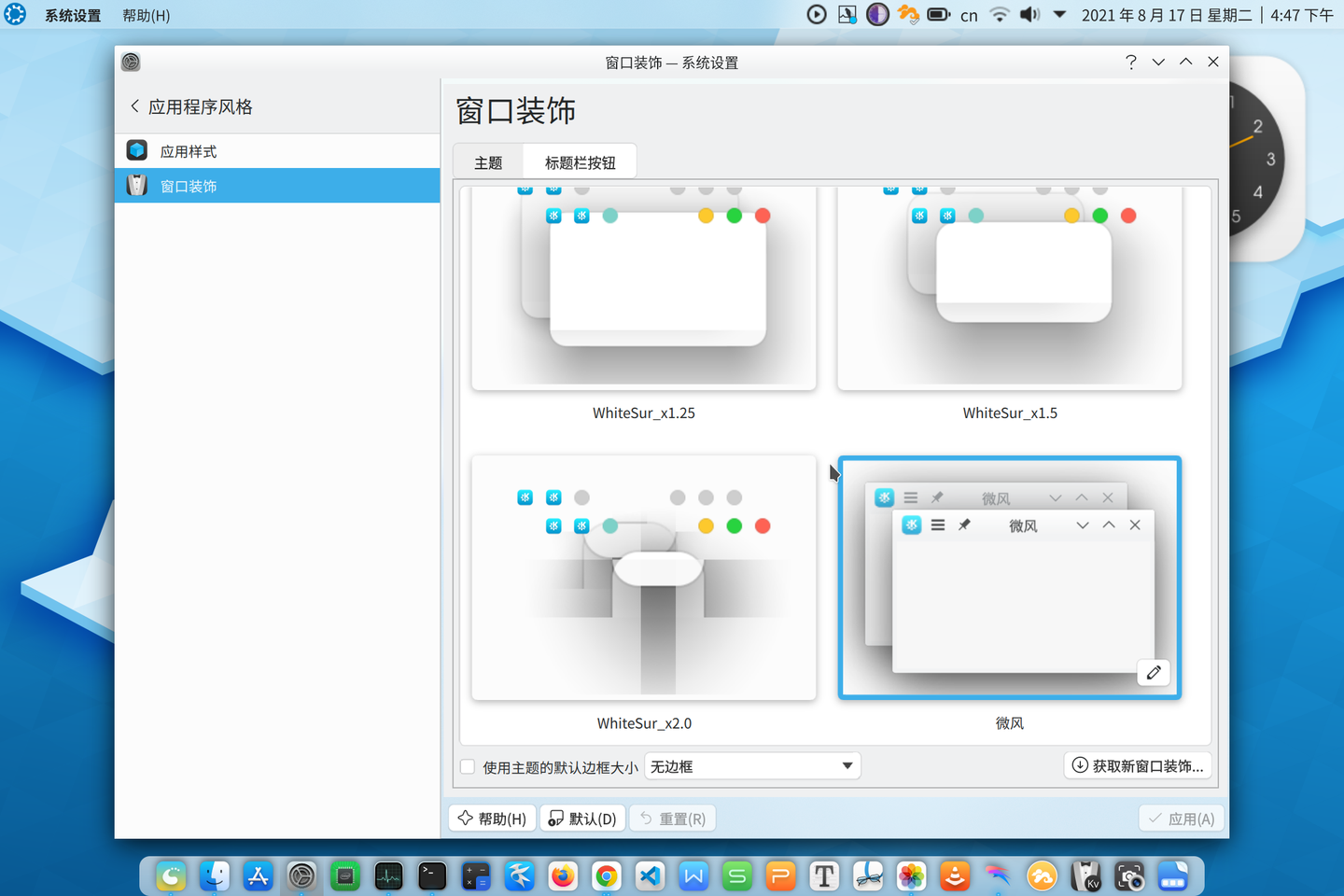The width and height of the screenshot is (1344, 896).
Task: Click the system settings icon in the title bar
Action: 131,62
